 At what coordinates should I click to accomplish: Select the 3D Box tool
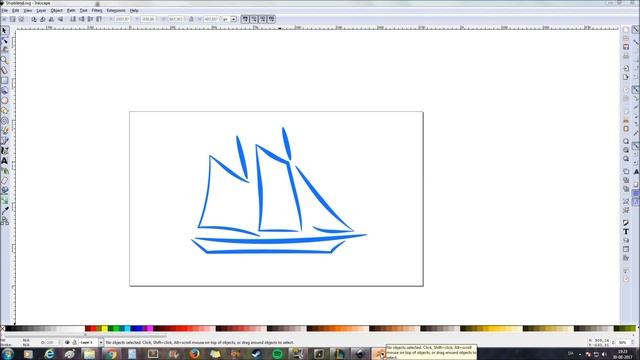click(4, 90)
